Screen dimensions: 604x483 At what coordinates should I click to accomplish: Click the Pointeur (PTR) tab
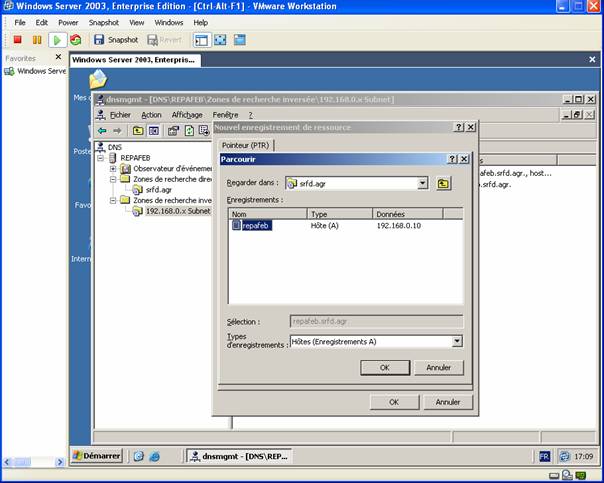(x=245, y=146)
